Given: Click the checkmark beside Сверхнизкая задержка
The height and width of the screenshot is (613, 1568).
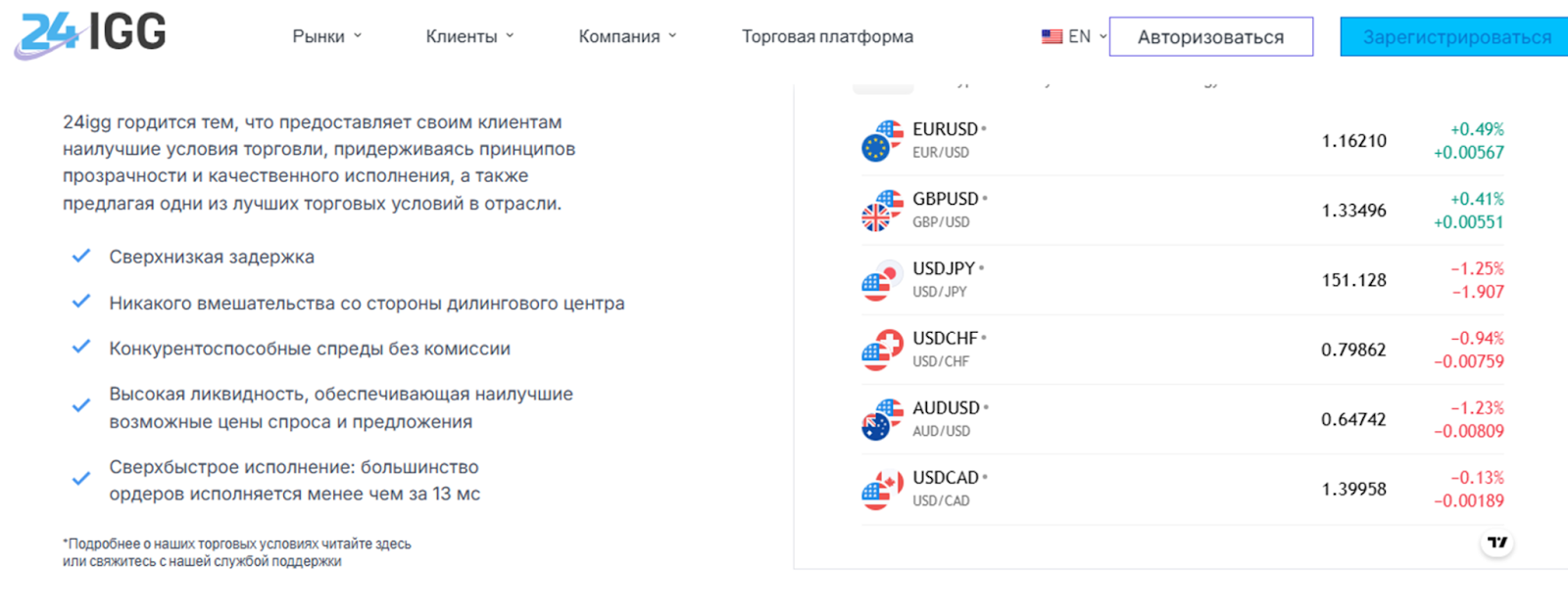Looking at the screenshot, I should 81,257.
